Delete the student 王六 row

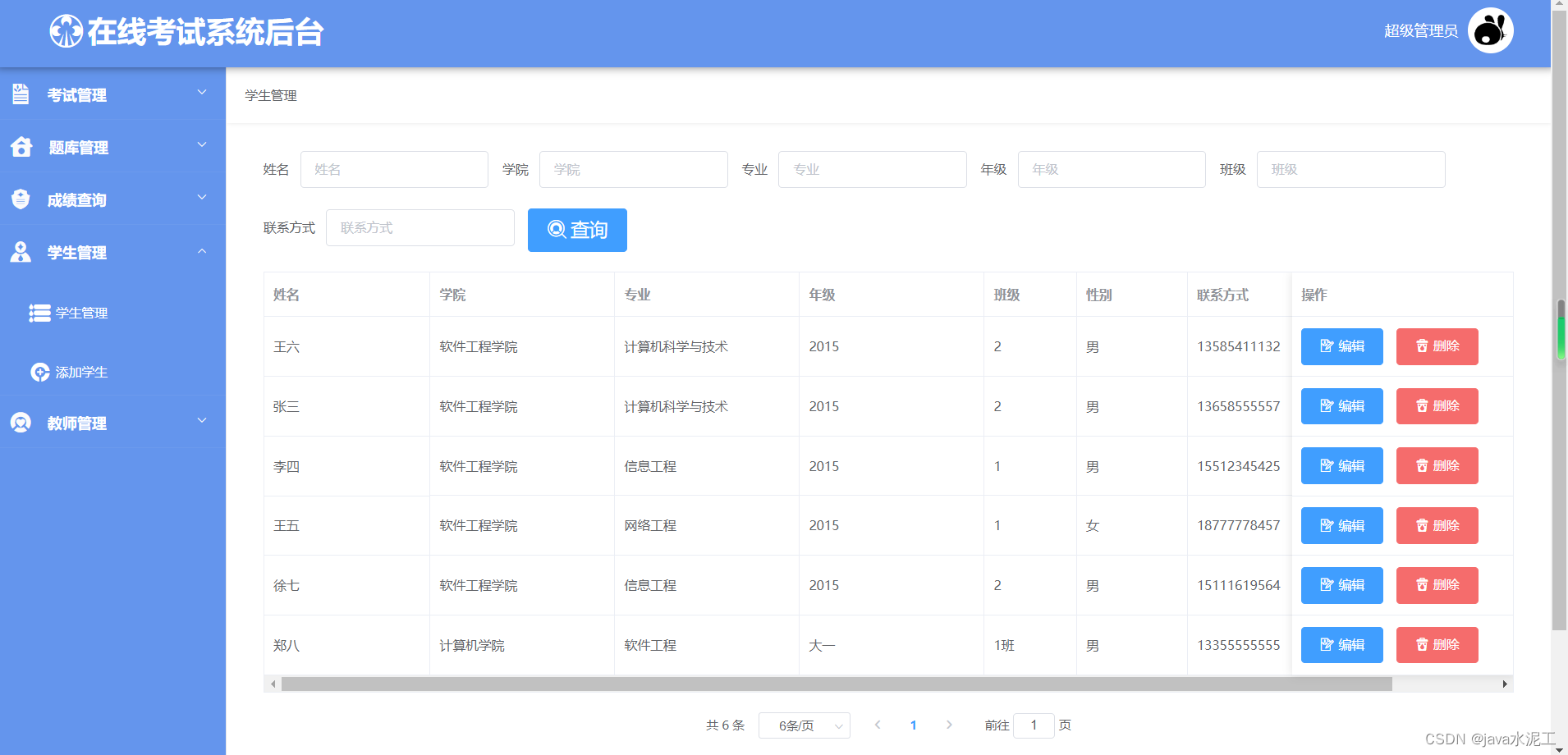coord(1437,346)
